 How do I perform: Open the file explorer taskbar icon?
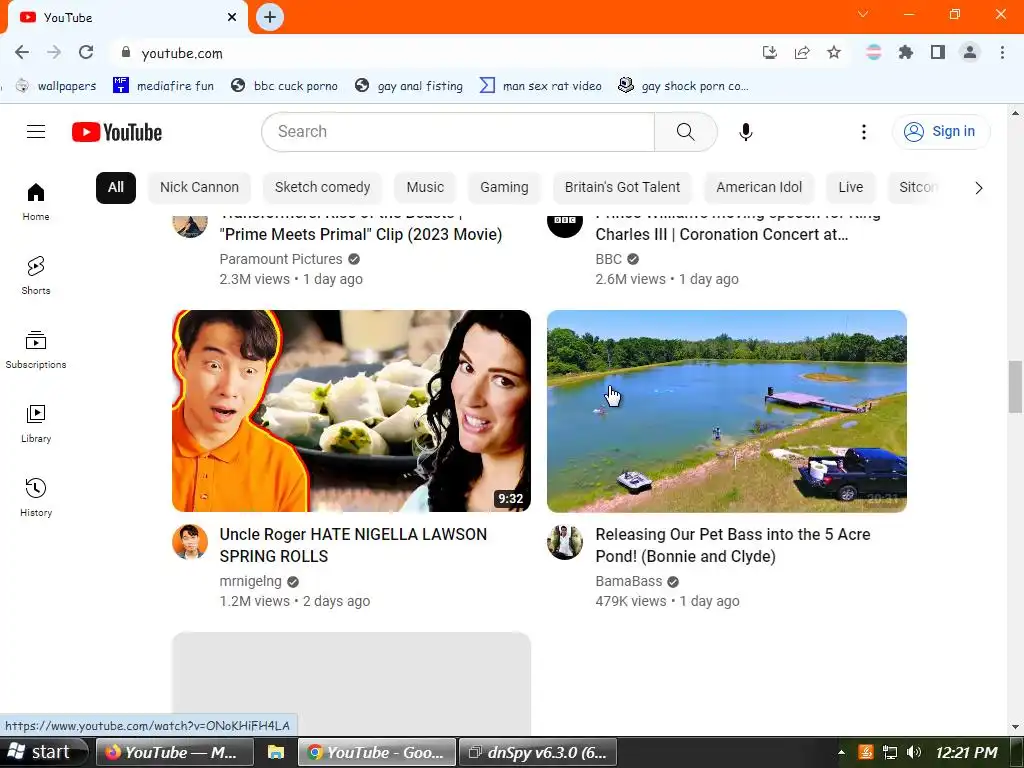276,752
